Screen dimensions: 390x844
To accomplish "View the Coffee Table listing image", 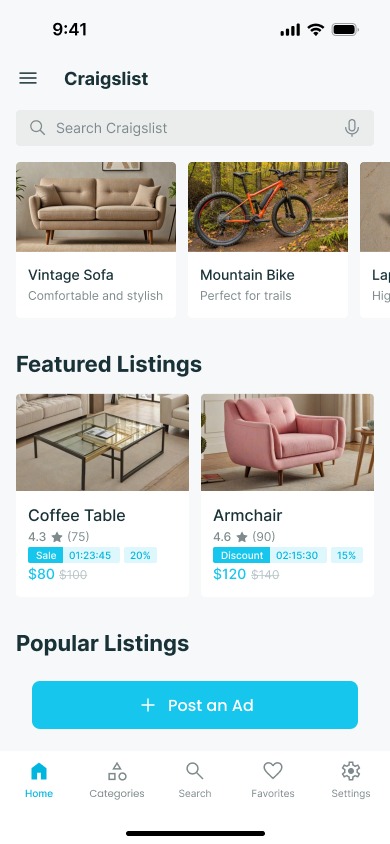I will pyautogui.click(x=102, y=442).
